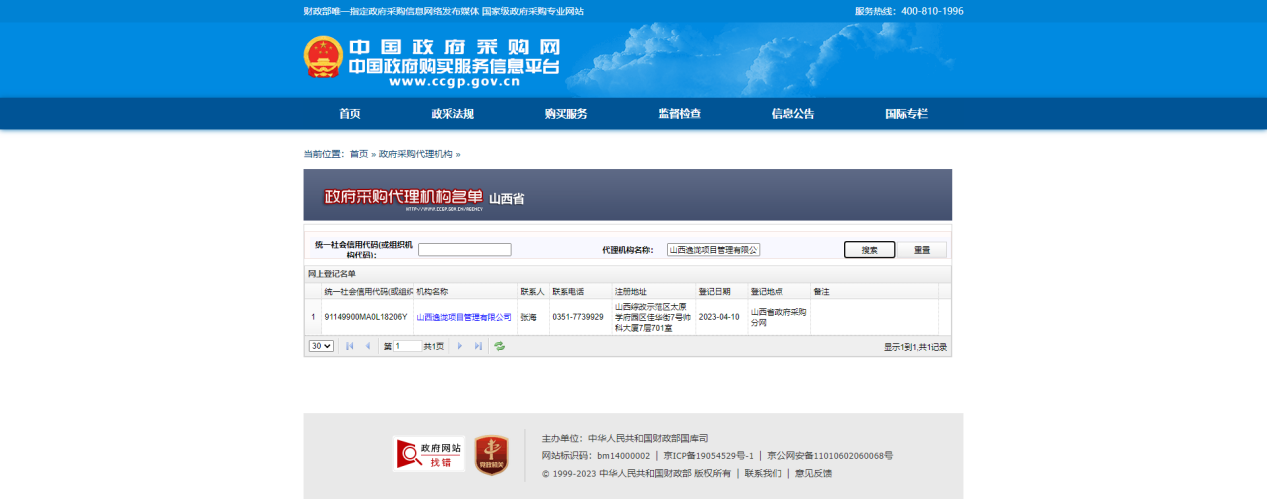The image size is (1267, 499).
Task: Open 信息公告 navigation item
Action: (x=792, y=114)
